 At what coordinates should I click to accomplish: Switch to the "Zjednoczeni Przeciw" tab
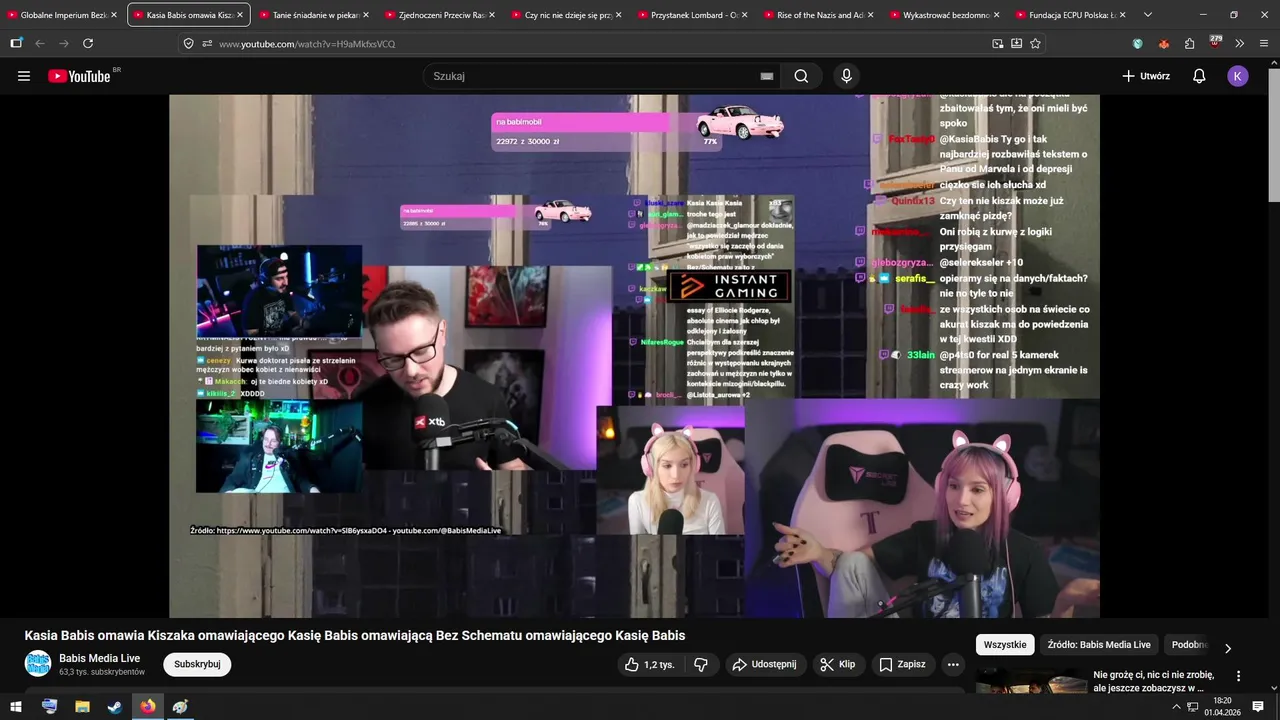point(442,15)
